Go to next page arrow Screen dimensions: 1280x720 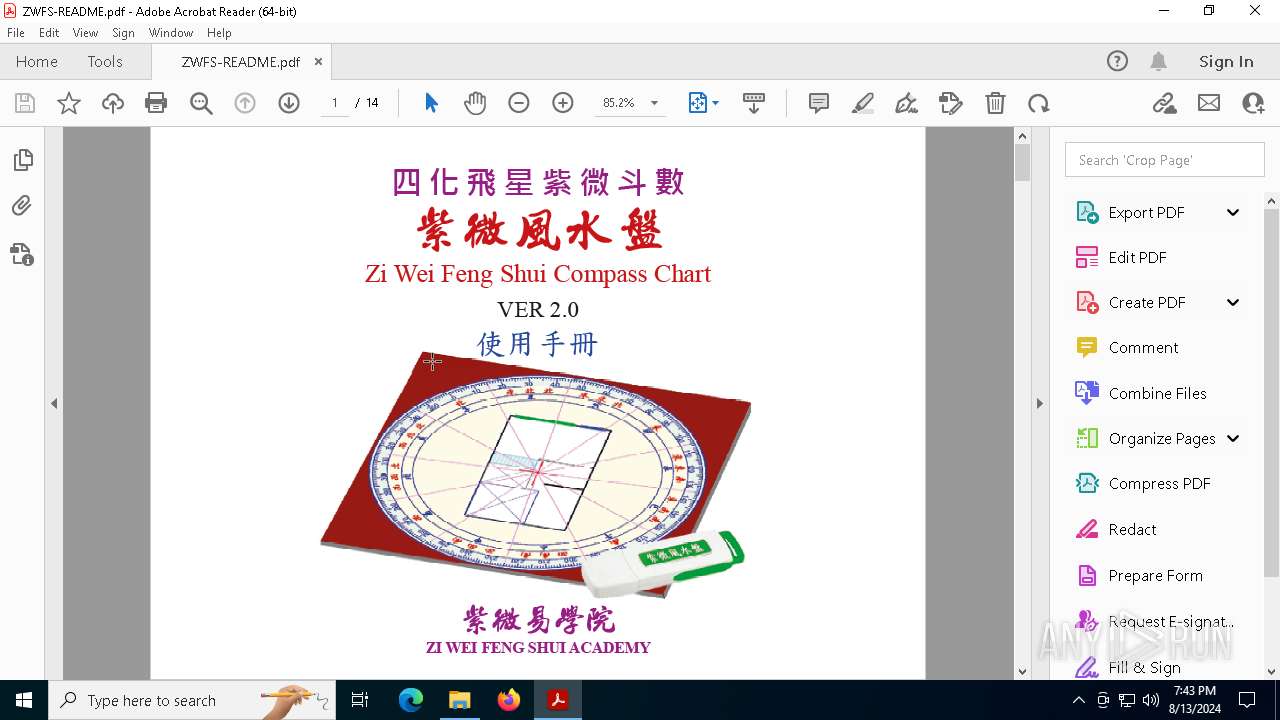pos(289,103)
